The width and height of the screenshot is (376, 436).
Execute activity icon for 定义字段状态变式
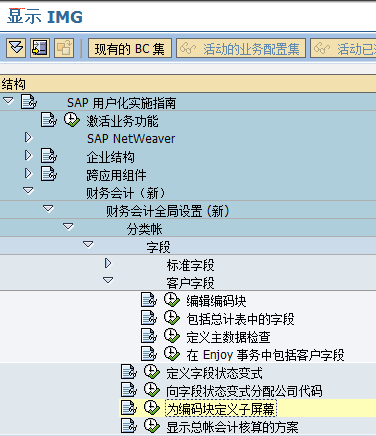pos(152,372)
